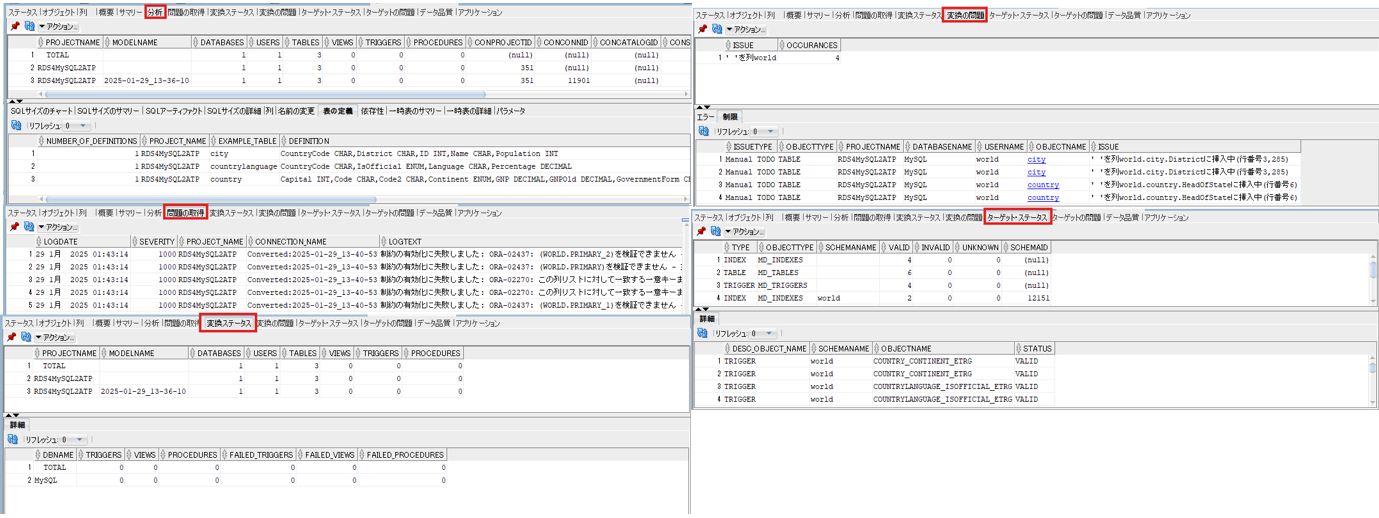
Task: Click sort icon on CONPROJECTID column
Action: [x=468, y=43]
